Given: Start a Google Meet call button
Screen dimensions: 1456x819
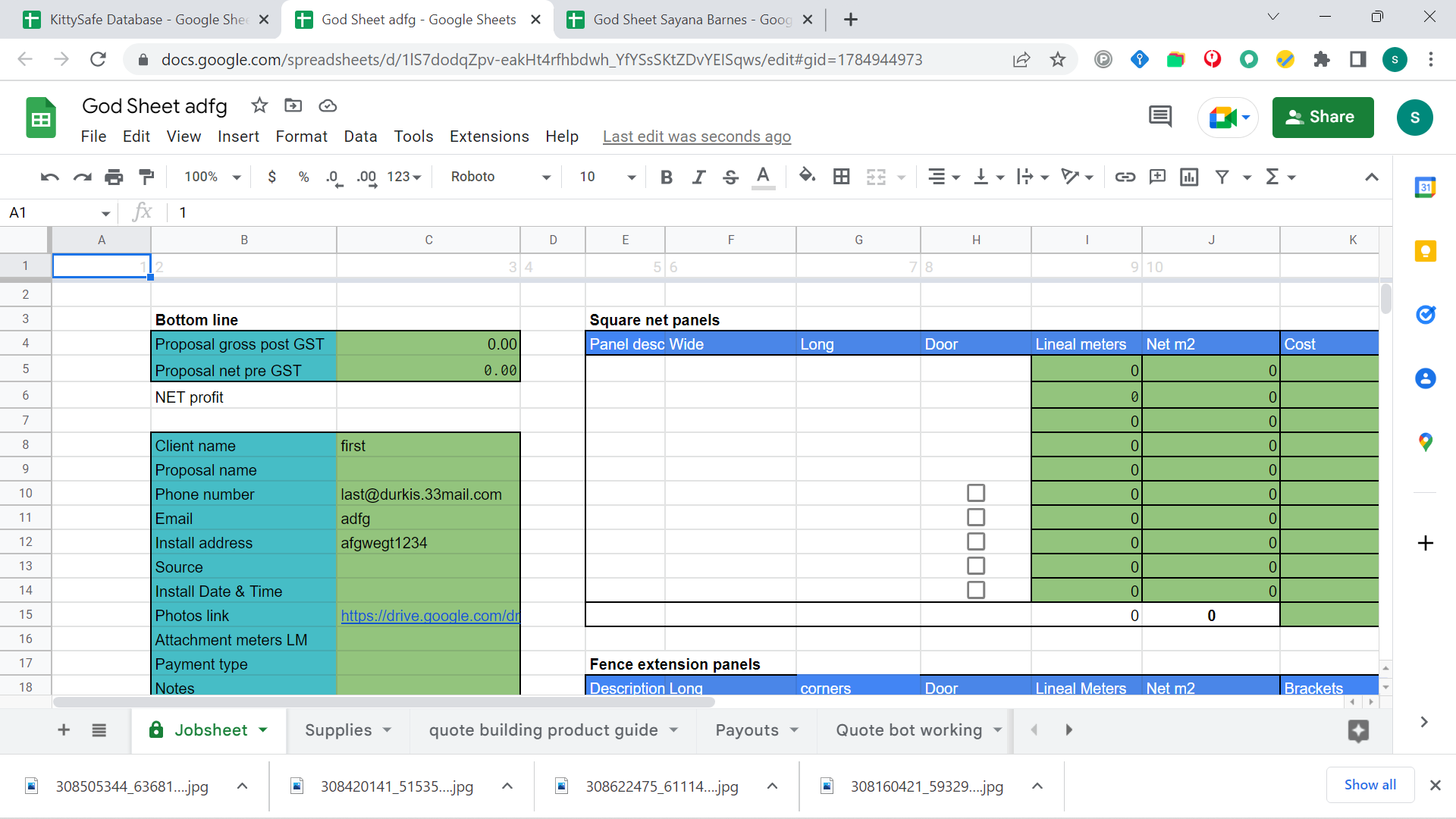Looking at the screenshot, I should click(1228, 118).
